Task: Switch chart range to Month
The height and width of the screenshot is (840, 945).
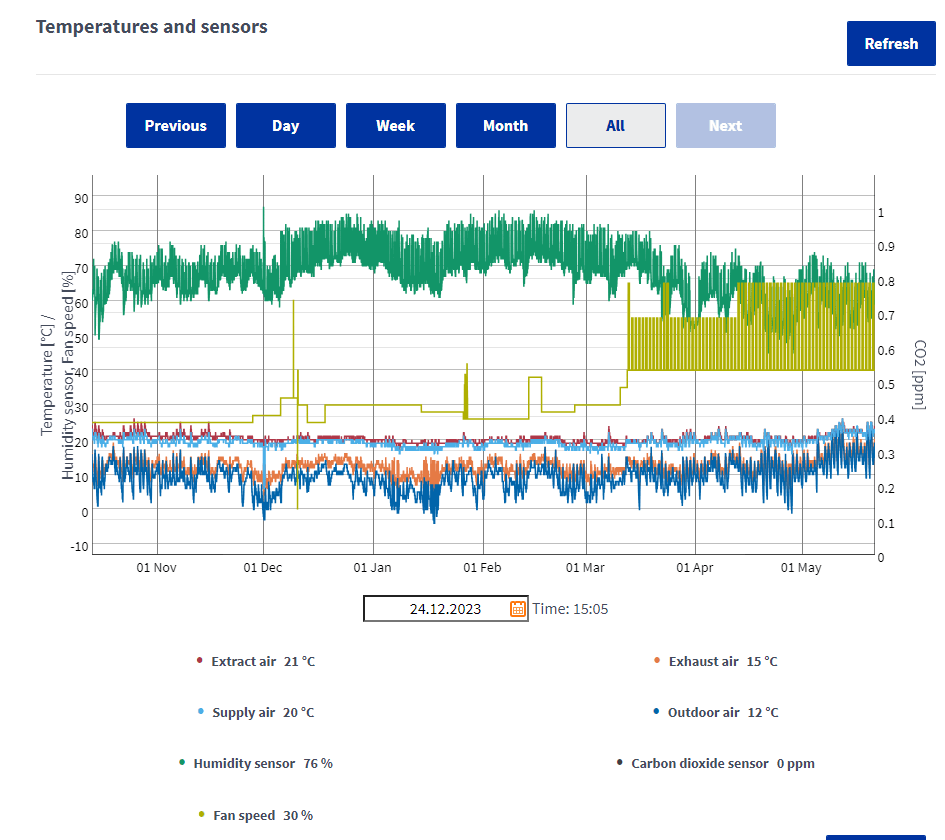Action: point(505,126)
